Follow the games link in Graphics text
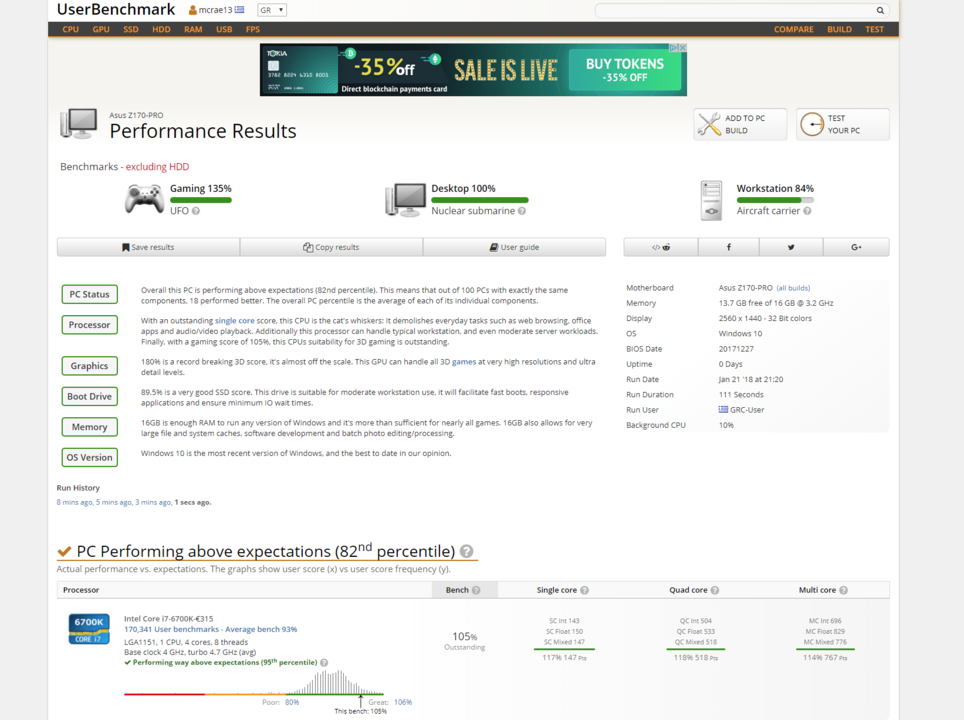The height and width of the screenshot is (720, 964). (464, 362)
